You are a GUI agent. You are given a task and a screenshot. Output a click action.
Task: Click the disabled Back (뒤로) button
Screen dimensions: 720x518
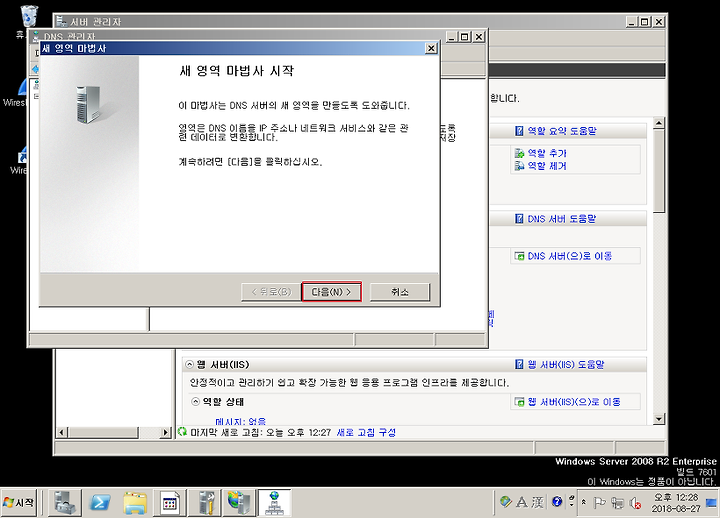tap(271, 292)
